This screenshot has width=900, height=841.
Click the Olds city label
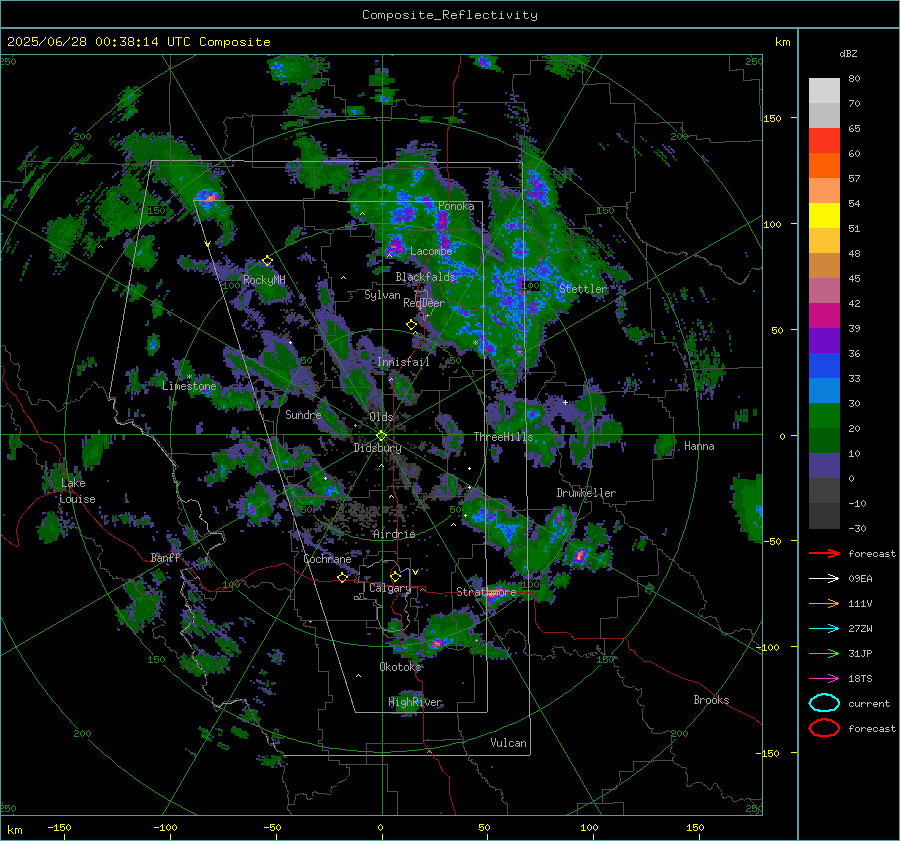pyautogui.click(x=381, y=417)
